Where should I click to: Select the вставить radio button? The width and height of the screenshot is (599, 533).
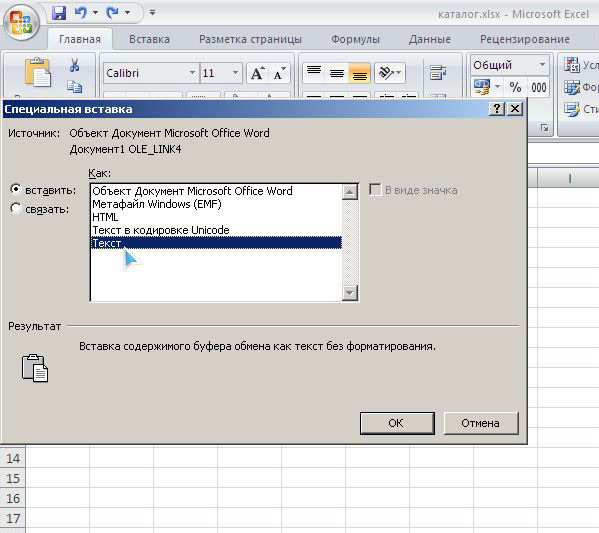[x=16, y=189]
